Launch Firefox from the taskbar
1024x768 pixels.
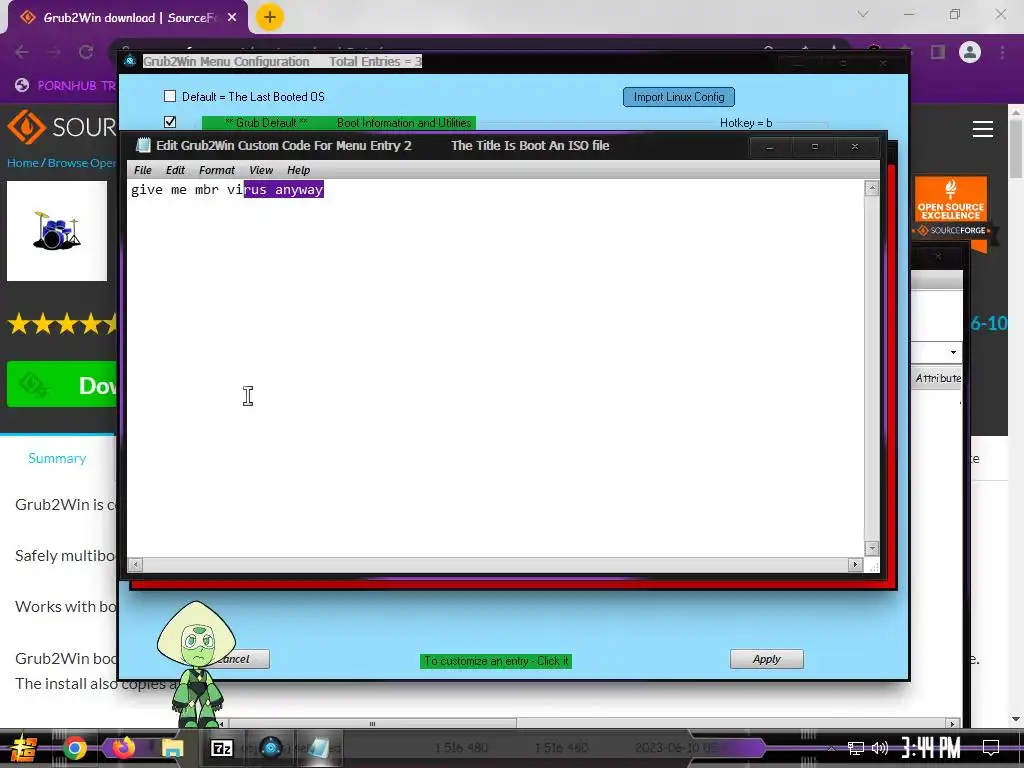coord(123,748)
